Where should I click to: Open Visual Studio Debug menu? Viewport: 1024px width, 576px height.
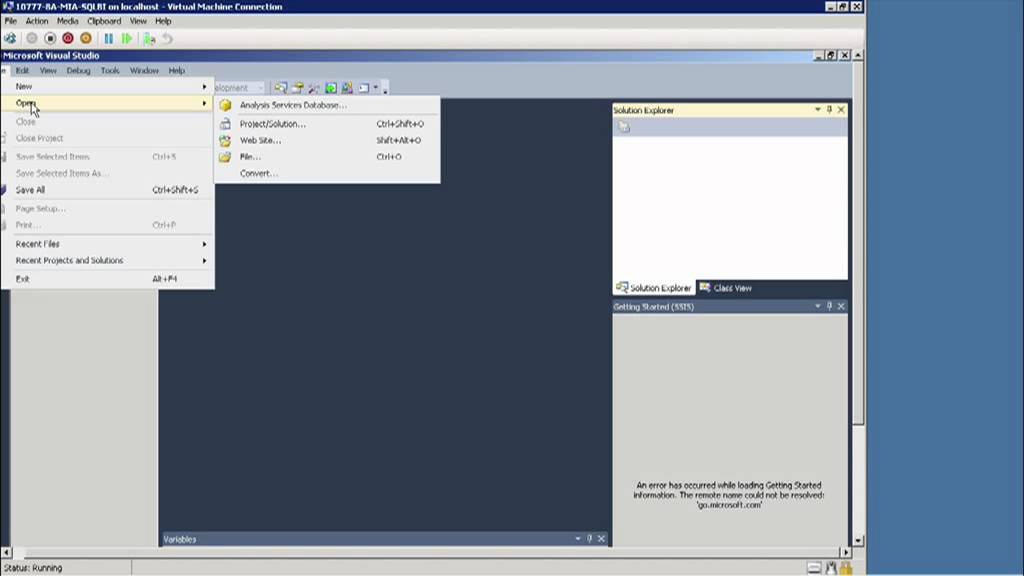pos(78,71)
